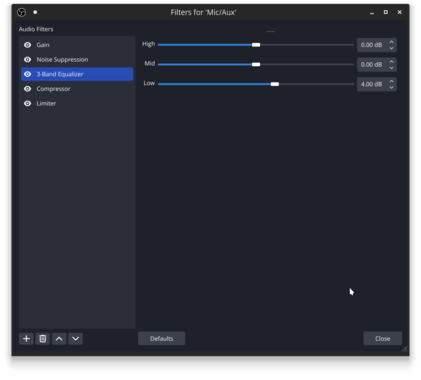The image size is (421, 380).
Task: Increase High dB with up arrow
Action: click(392, 42)
